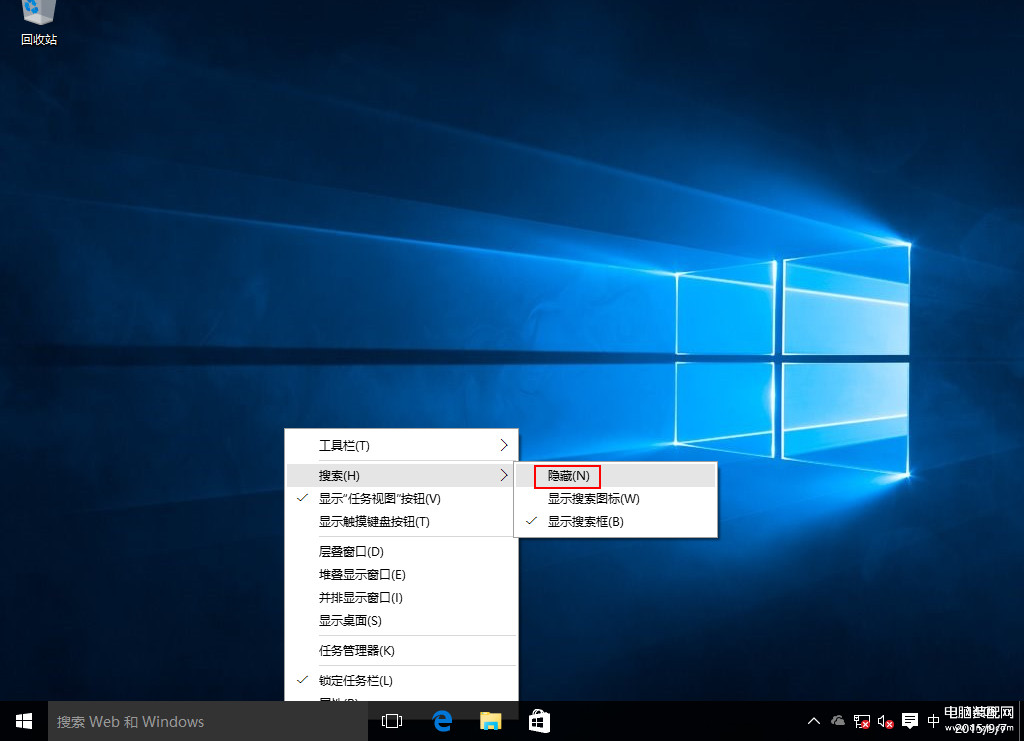The image size is (1024, 741).
Task: Enable 显示触摸键盘按钮(T) option
Action: (402, 522)
